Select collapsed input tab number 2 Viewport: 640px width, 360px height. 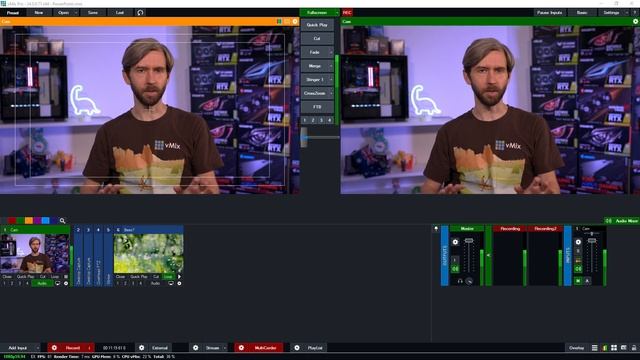pos(78,256)
